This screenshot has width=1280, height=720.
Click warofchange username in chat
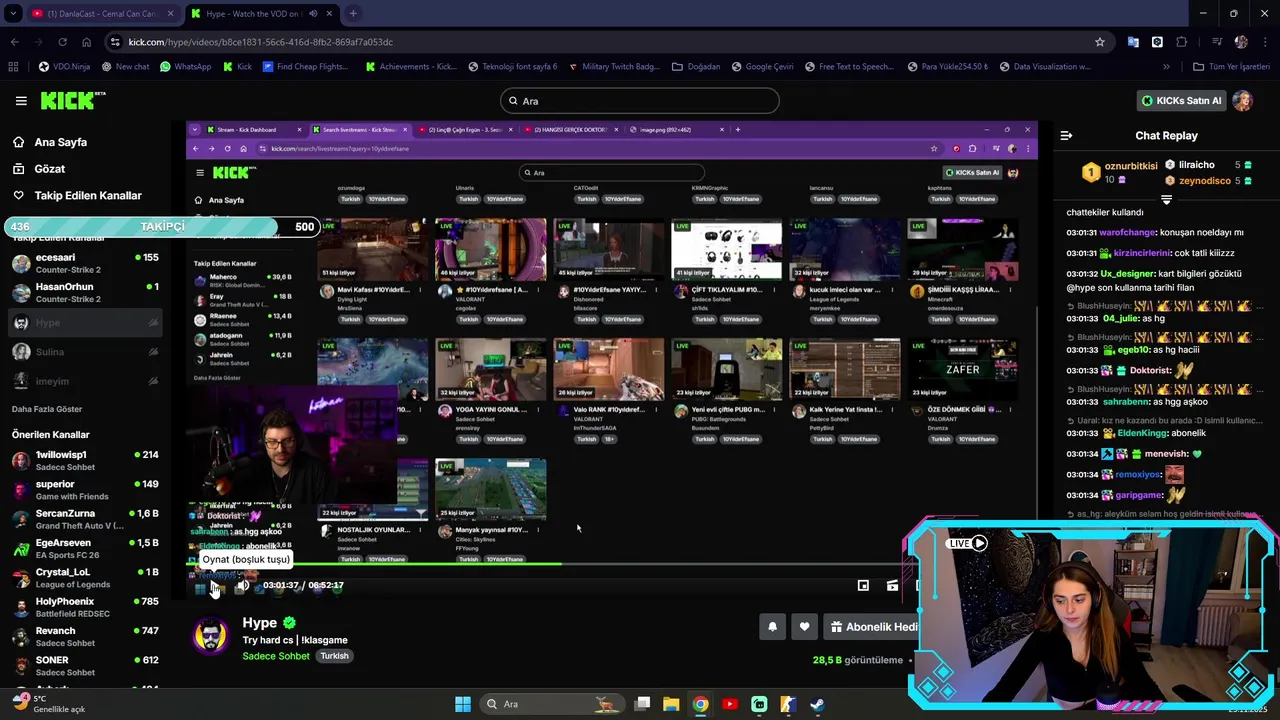(x=1127, y=232)
